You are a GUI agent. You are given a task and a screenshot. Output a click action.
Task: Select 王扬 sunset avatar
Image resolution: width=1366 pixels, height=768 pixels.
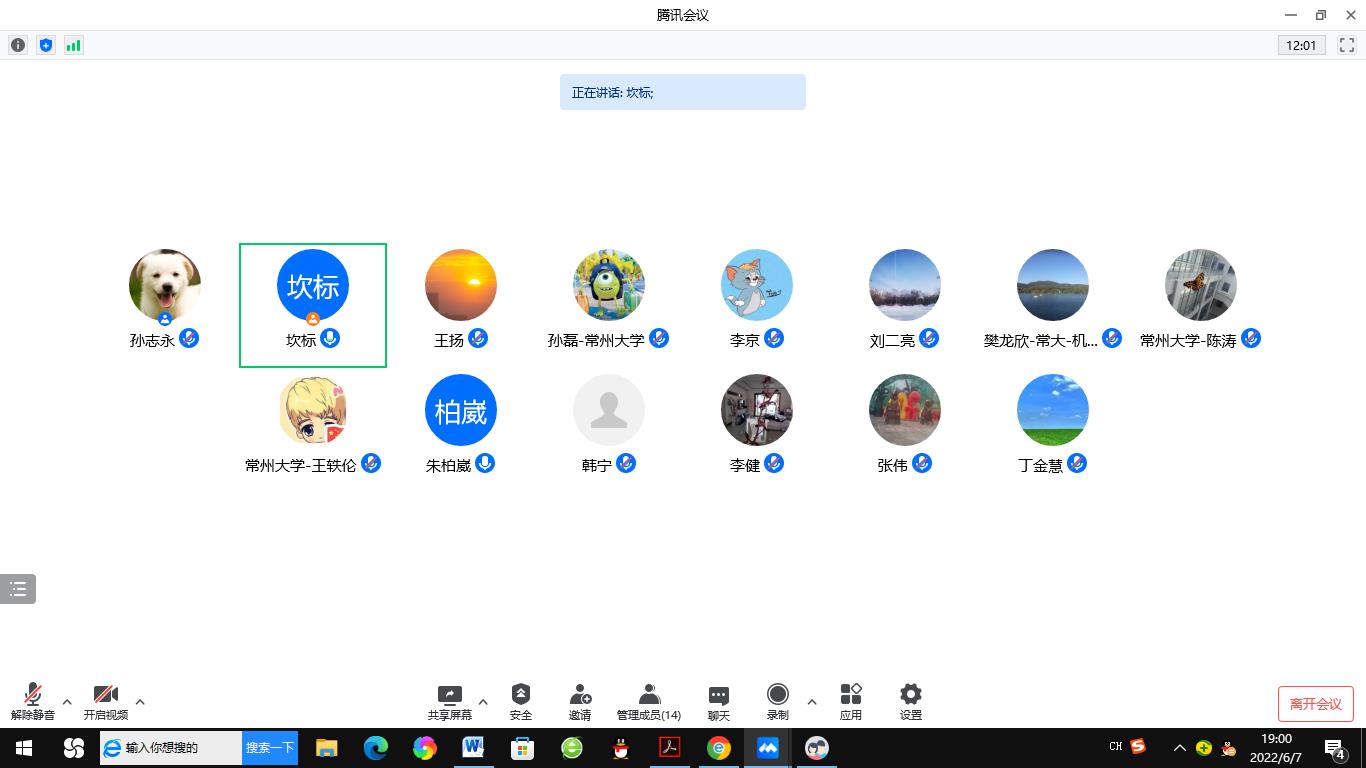(461, 285)
